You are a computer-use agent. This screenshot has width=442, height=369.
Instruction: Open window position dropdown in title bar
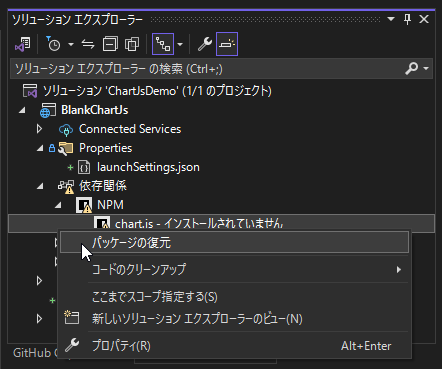click(391, 19)
